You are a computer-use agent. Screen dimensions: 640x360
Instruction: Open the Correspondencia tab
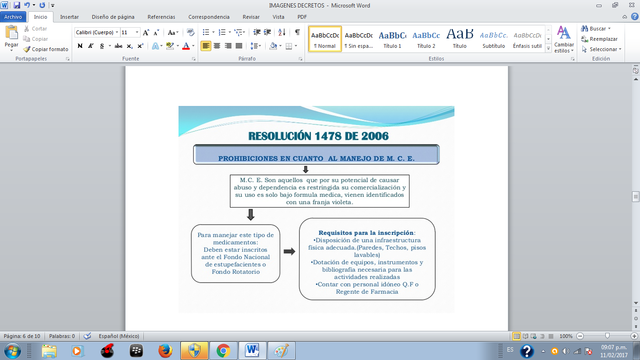click(x=209, y=17)
